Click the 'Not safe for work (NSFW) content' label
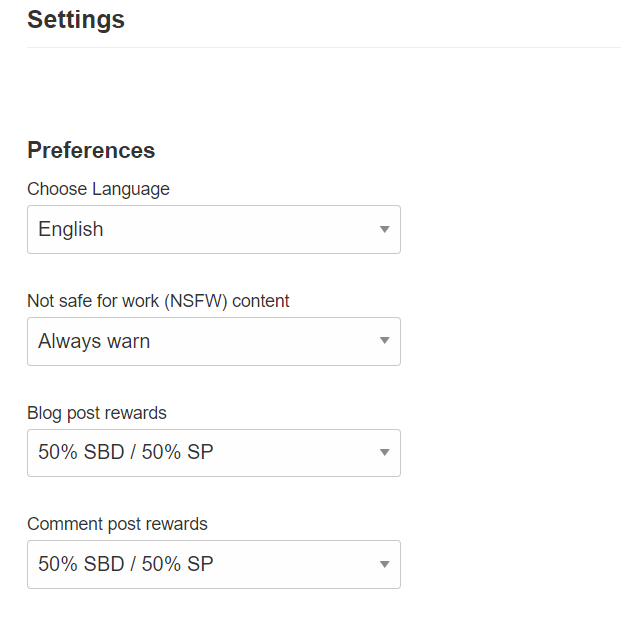The height and width of the screenshot is (620, 621). click(x=158, y=301)
